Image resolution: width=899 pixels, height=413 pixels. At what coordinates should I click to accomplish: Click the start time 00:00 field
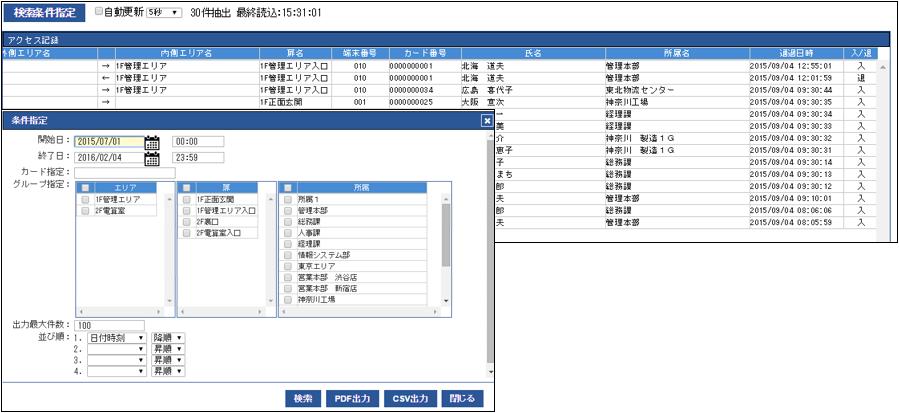[x=197, y=141]
